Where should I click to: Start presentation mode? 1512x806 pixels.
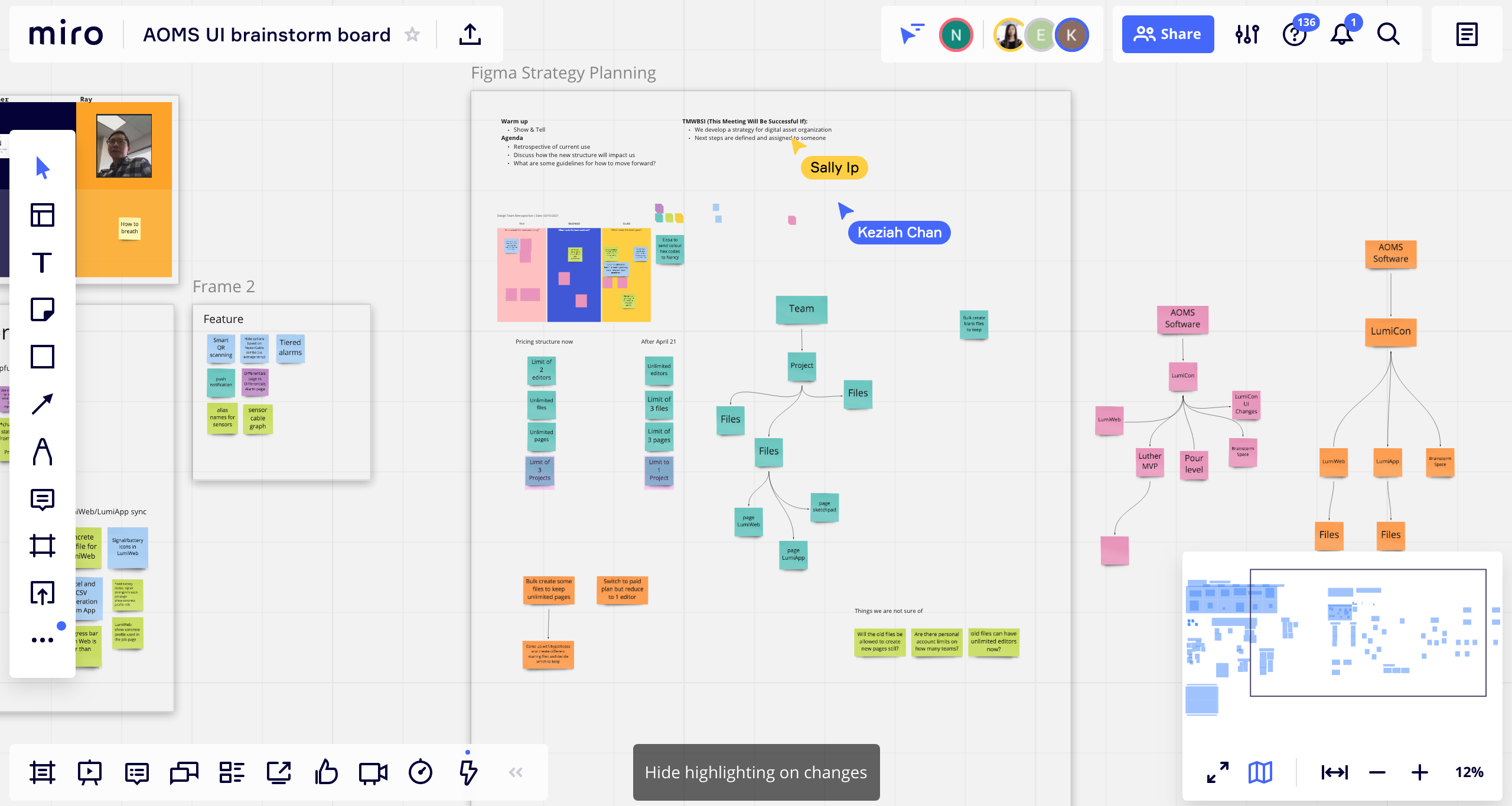coord(90,772)
